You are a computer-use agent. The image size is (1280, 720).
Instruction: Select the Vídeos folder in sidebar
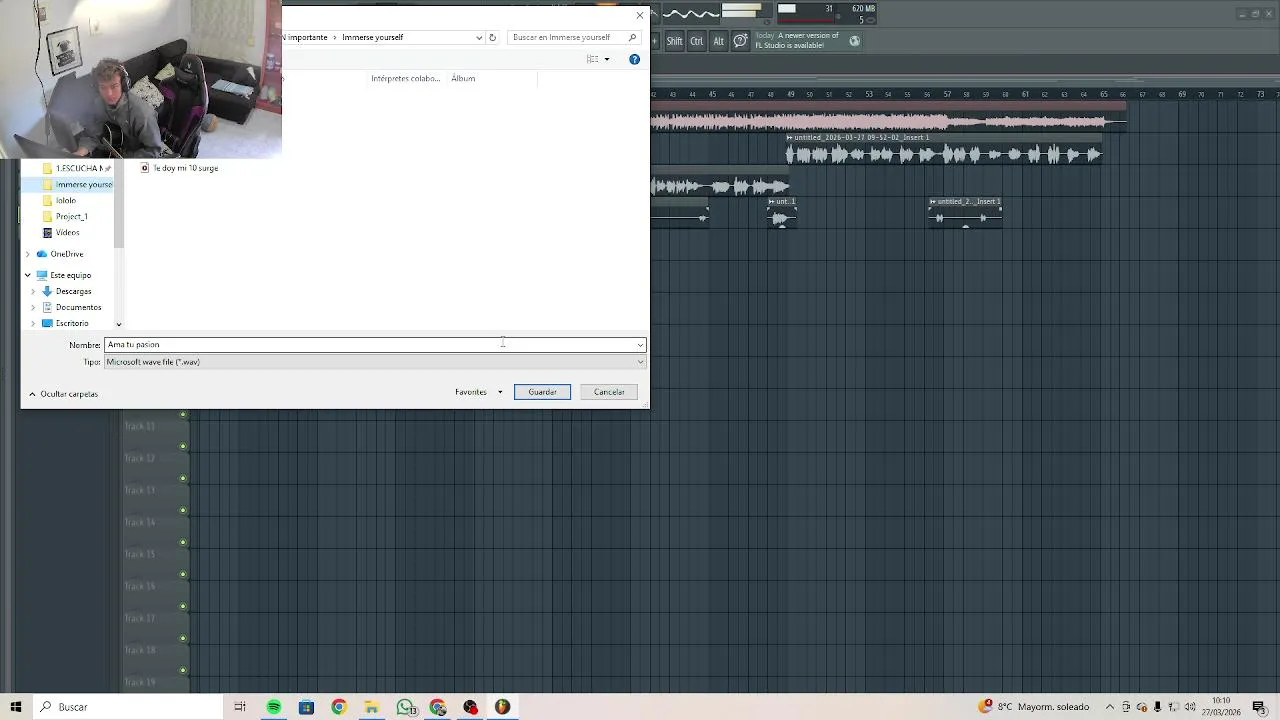[x=60, y=232]
